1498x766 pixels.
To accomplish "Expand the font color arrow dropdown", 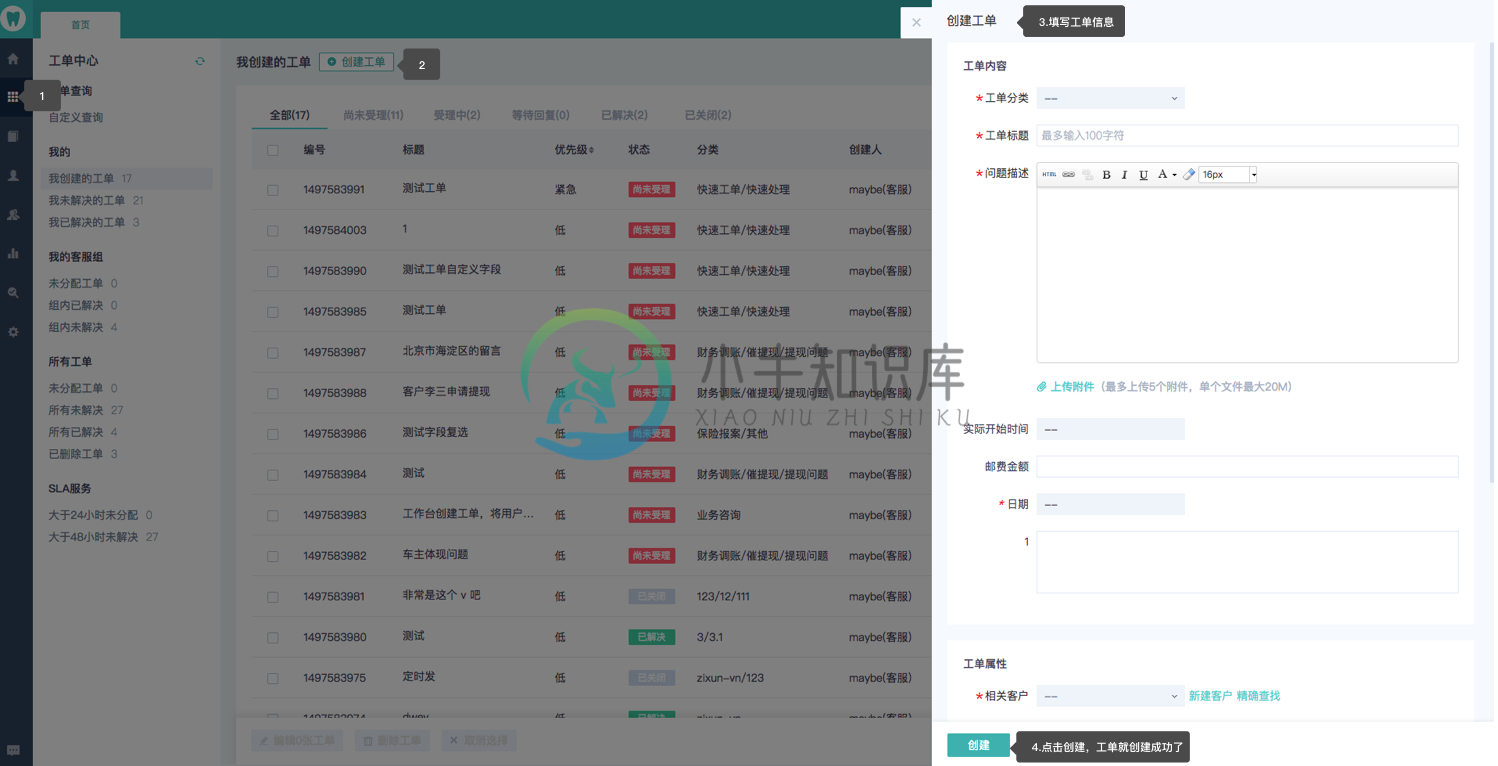I will click(x=1174, y=175).
